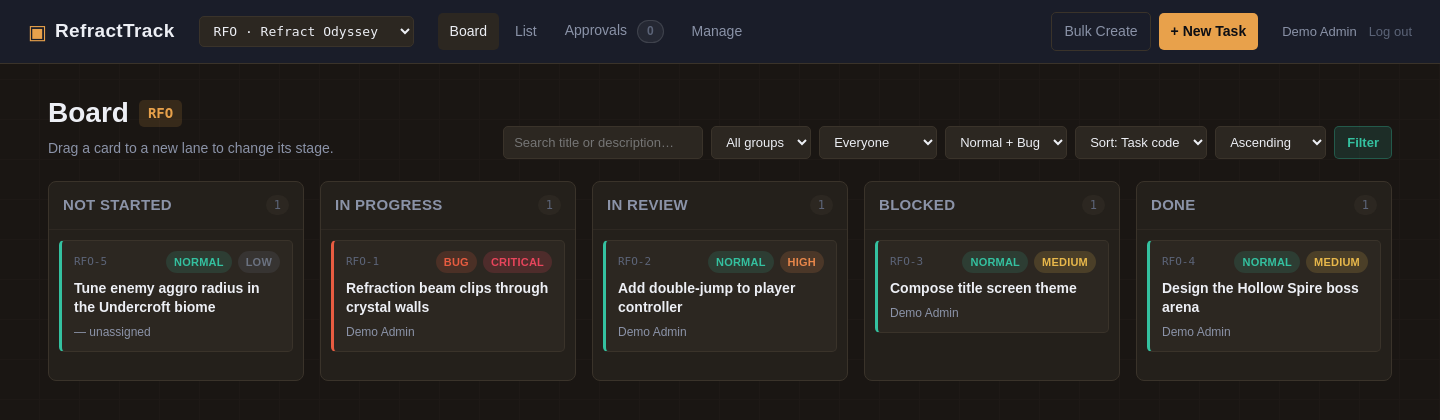Click the LOW priority badge on RFO-5

[259, 262]
